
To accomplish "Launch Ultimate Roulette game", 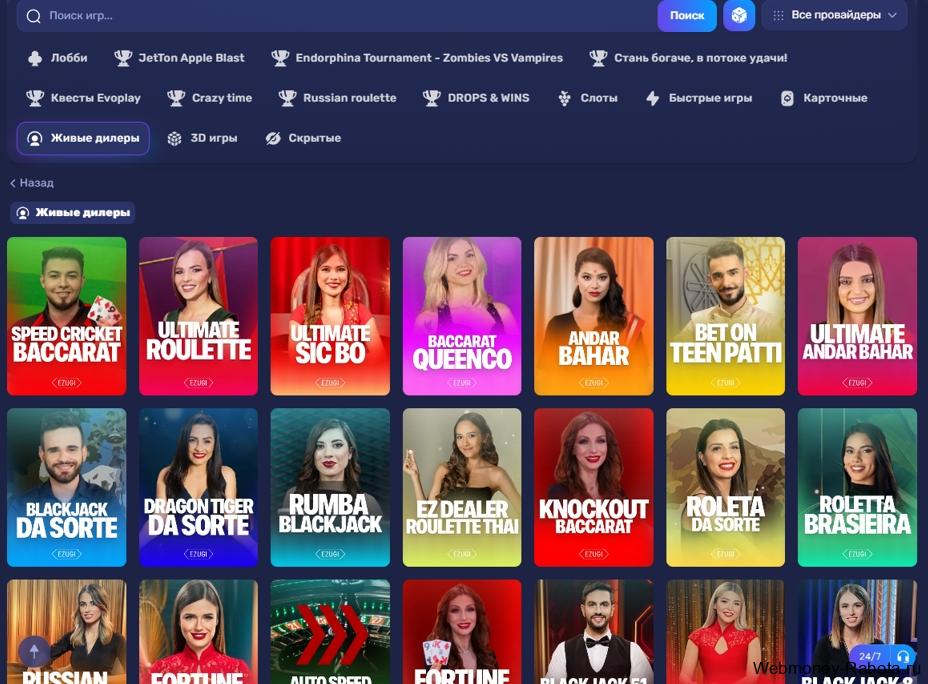I will pyautogui.click(x=198, y=316).
